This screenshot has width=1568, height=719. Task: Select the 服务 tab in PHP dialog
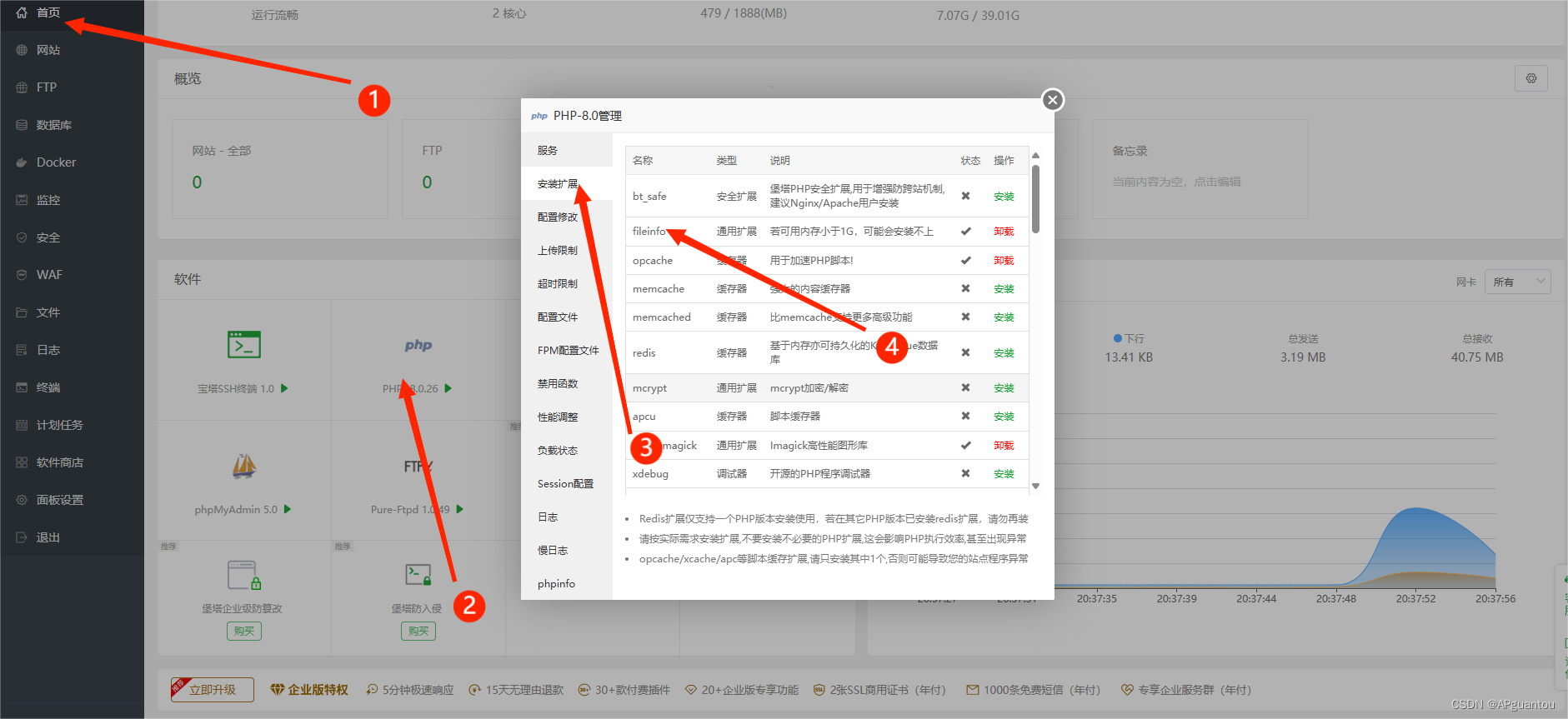[567, 151]
